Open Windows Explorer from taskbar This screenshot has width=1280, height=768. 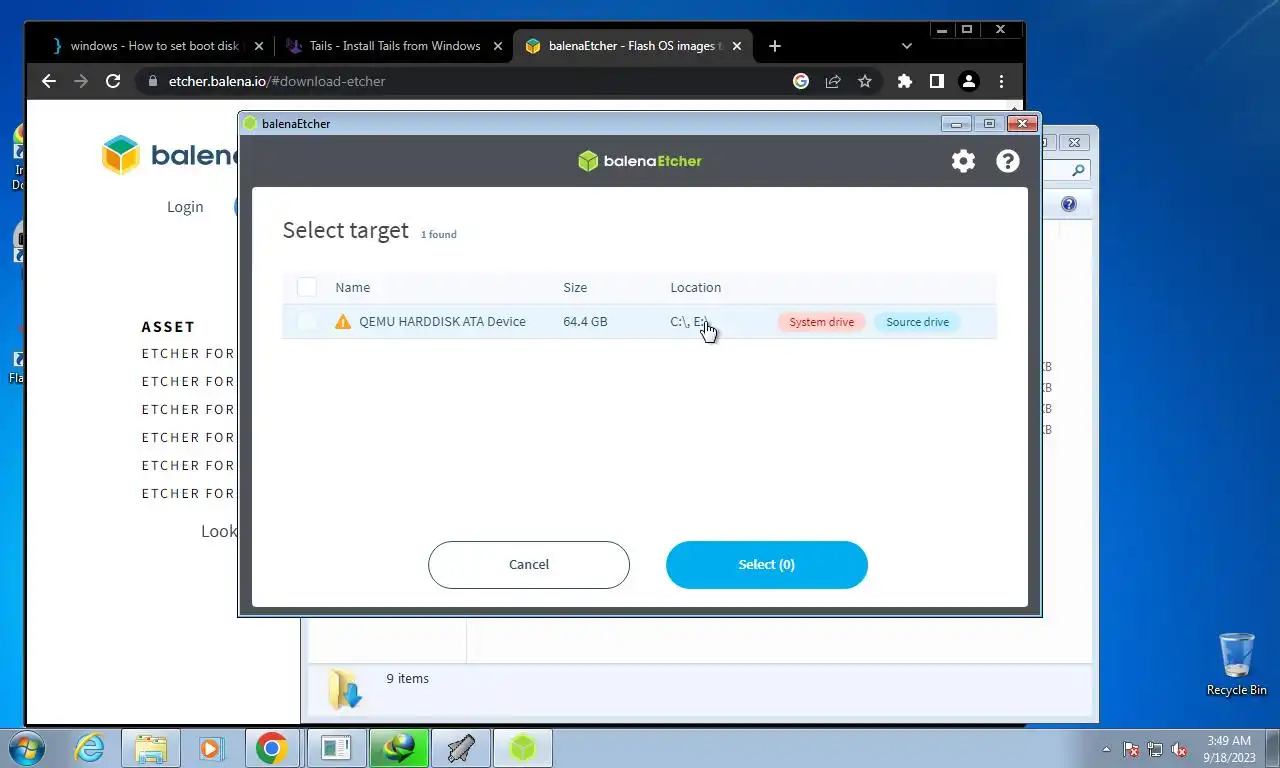(x=151, y=748)
